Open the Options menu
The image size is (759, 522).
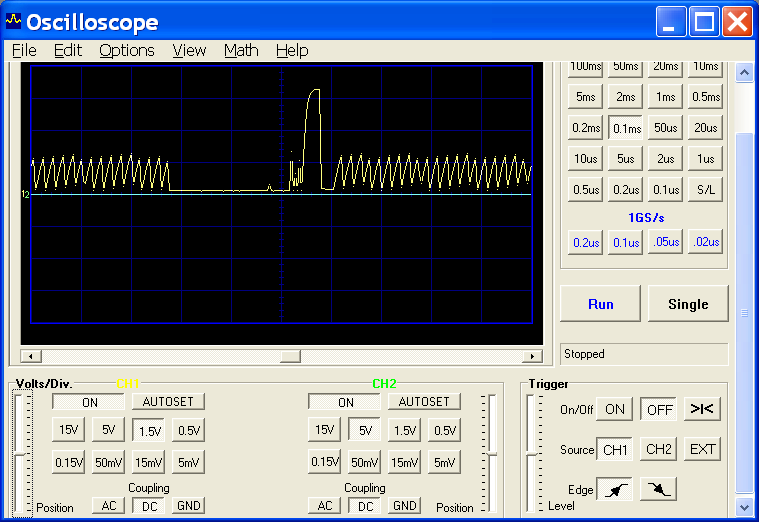pos(127,50)
